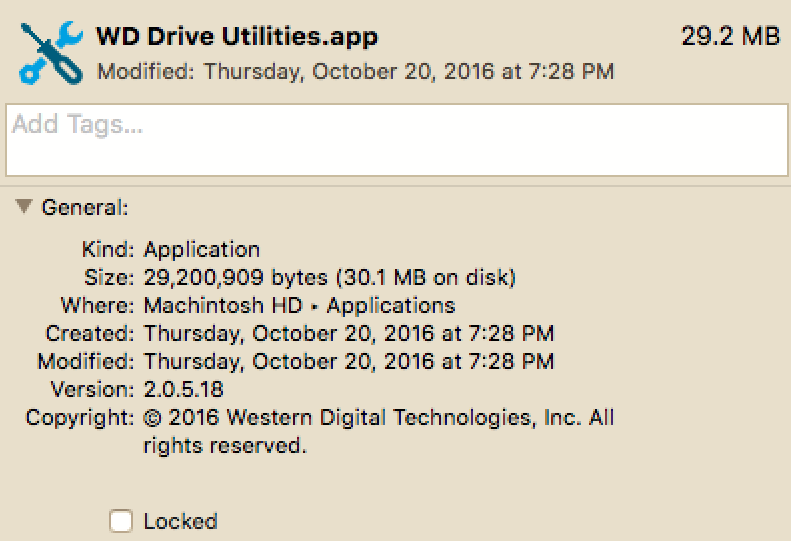Image resolution: width=791 pixels, height=541 pixels.
Task: Click the Western Digital copyright text
Action: tap(378, 431)
